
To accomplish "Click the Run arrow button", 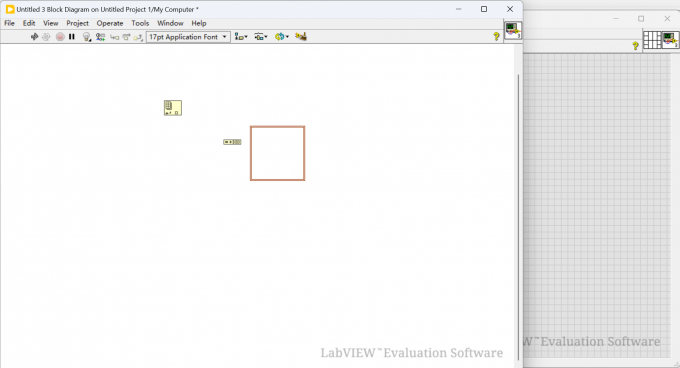I will coord(34,37).
